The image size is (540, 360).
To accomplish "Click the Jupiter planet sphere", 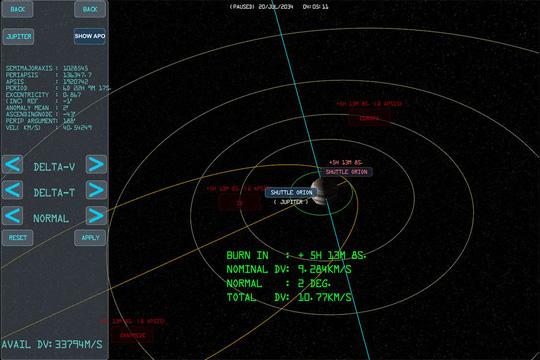I will (x=323, y=192).
